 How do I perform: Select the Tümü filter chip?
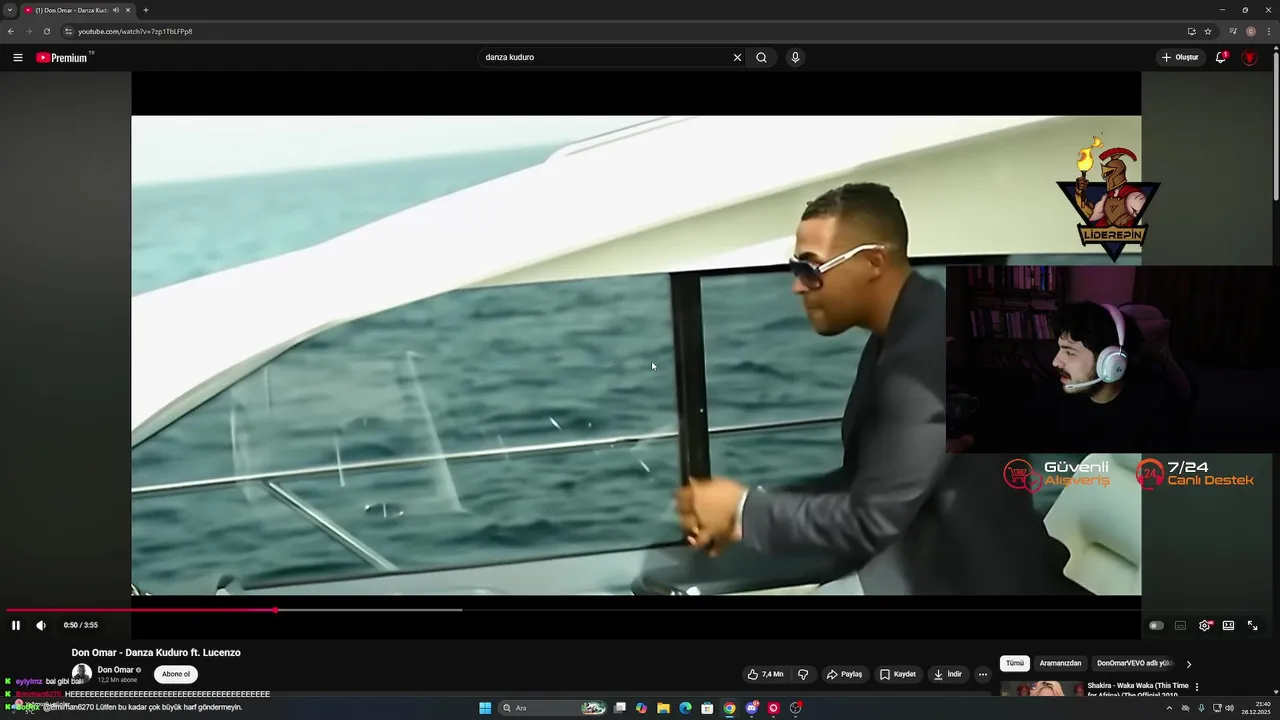1015,663
